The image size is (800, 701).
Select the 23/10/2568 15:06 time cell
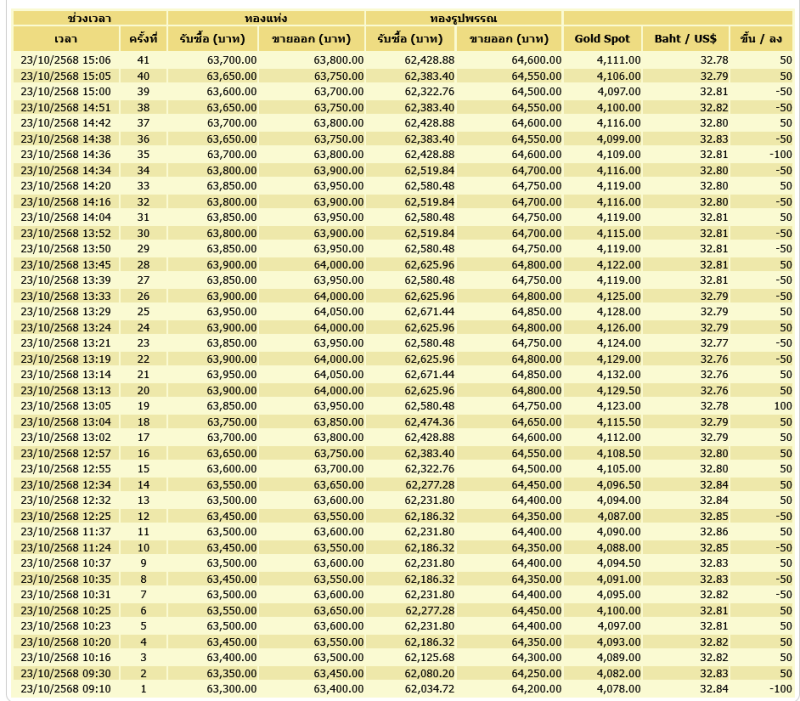66,60
